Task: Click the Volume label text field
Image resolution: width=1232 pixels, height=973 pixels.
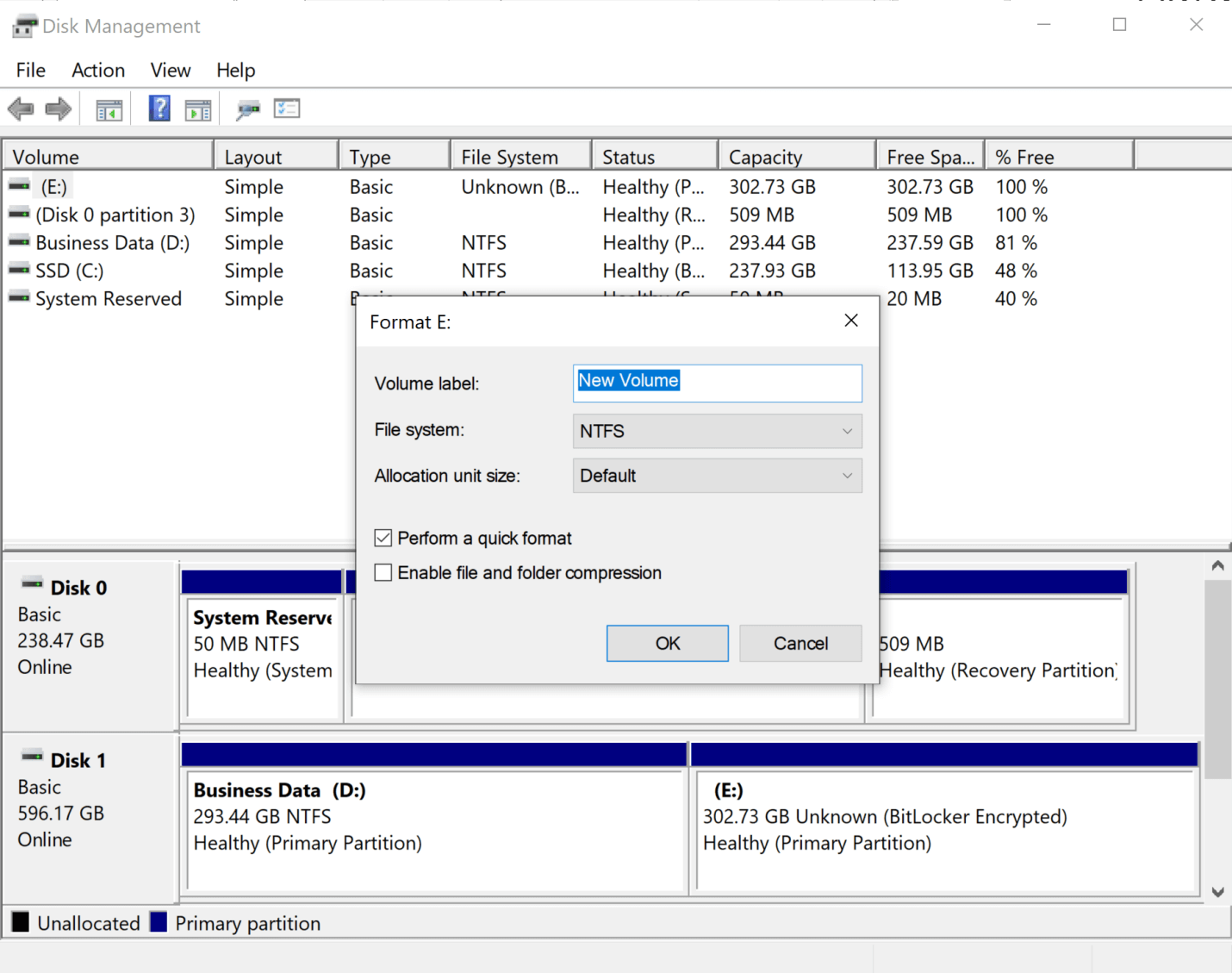Action: pos(717,383)
